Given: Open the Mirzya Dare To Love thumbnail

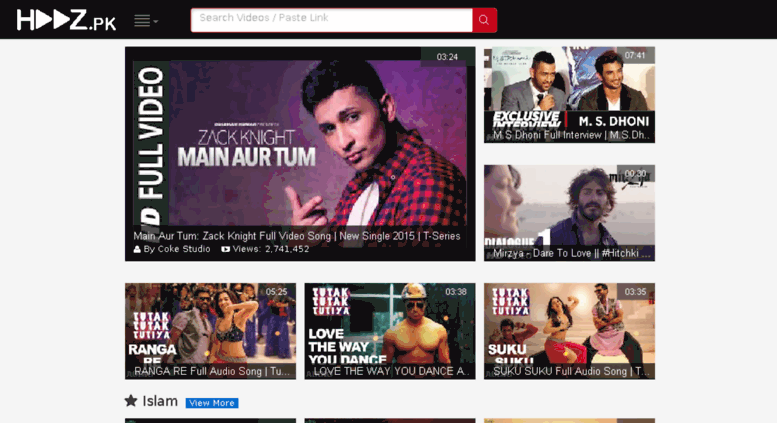Looking at the screenshot, I should (x=569, y=212).
